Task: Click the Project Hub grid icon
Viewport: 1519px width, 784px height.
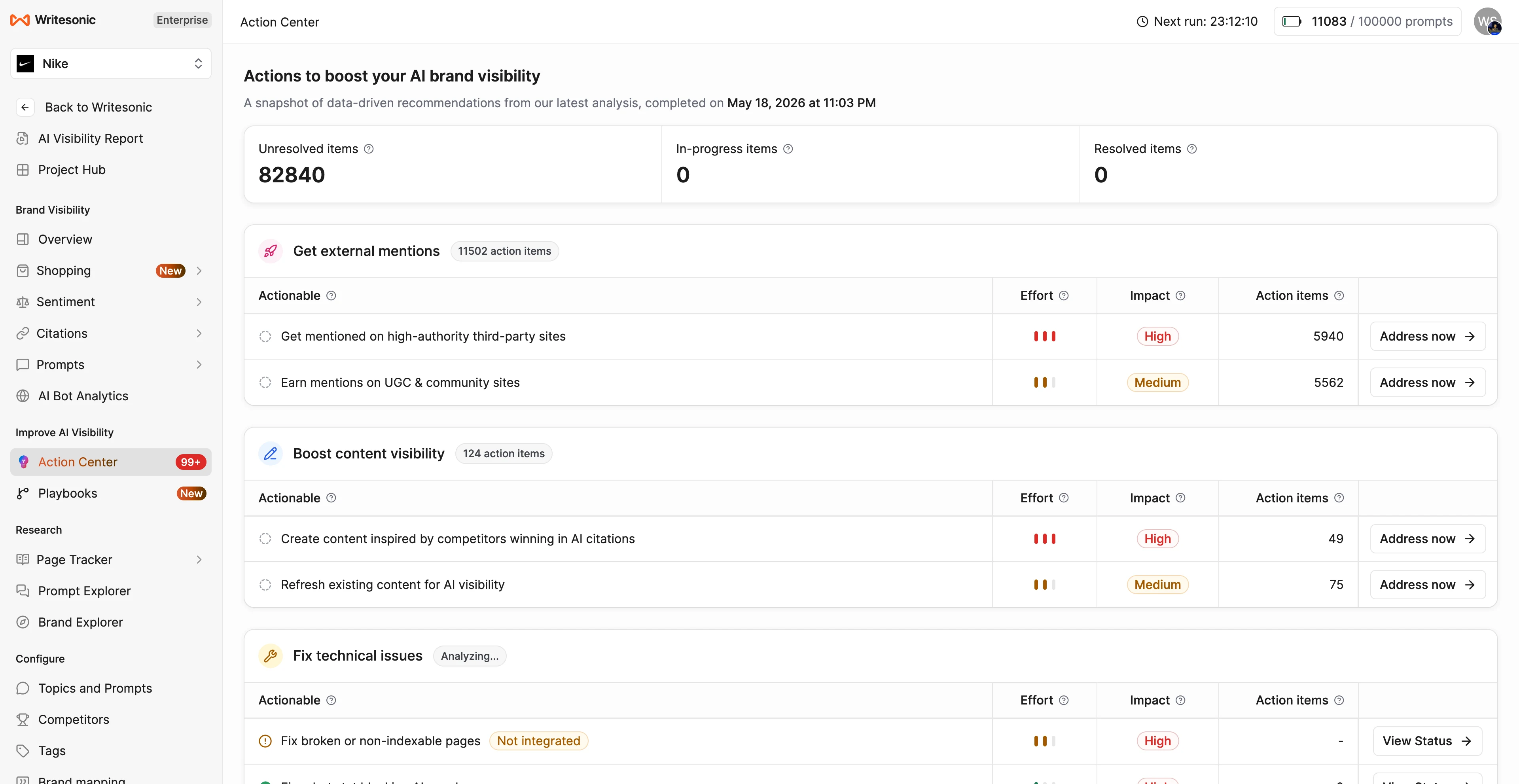Action: click(23, 170)
